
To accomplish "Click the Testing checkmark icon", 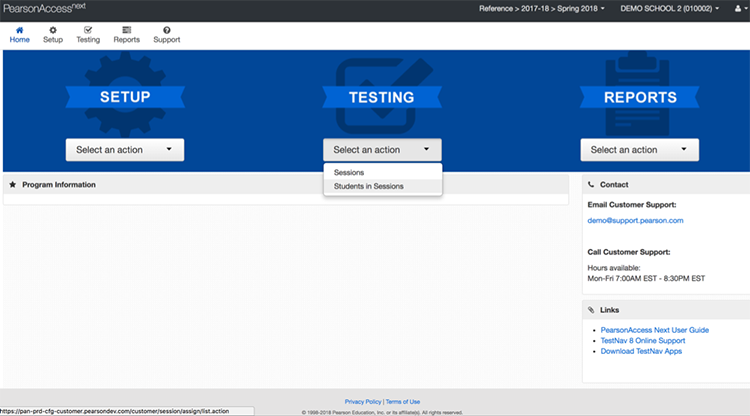I will [88, 31].
